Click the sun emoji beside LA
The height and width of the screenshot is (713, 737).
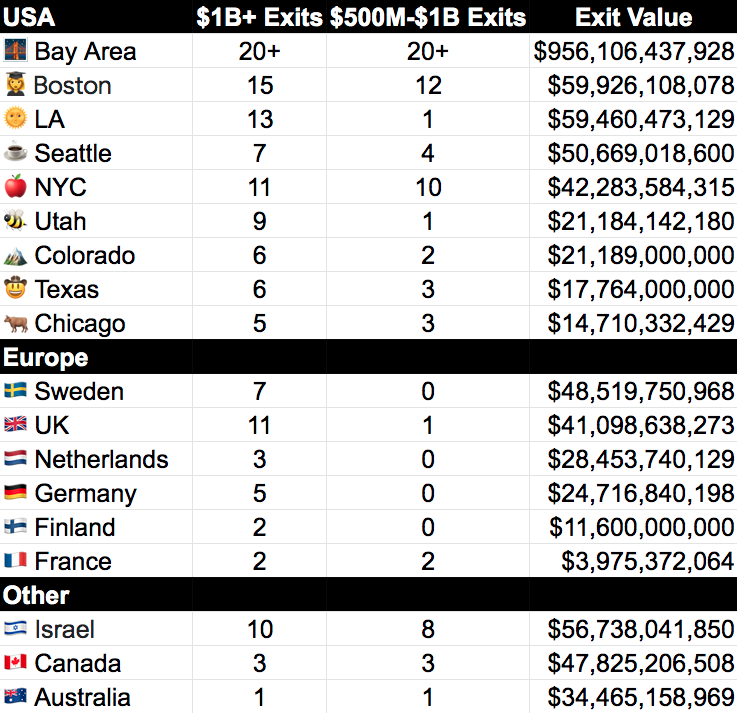16,118
